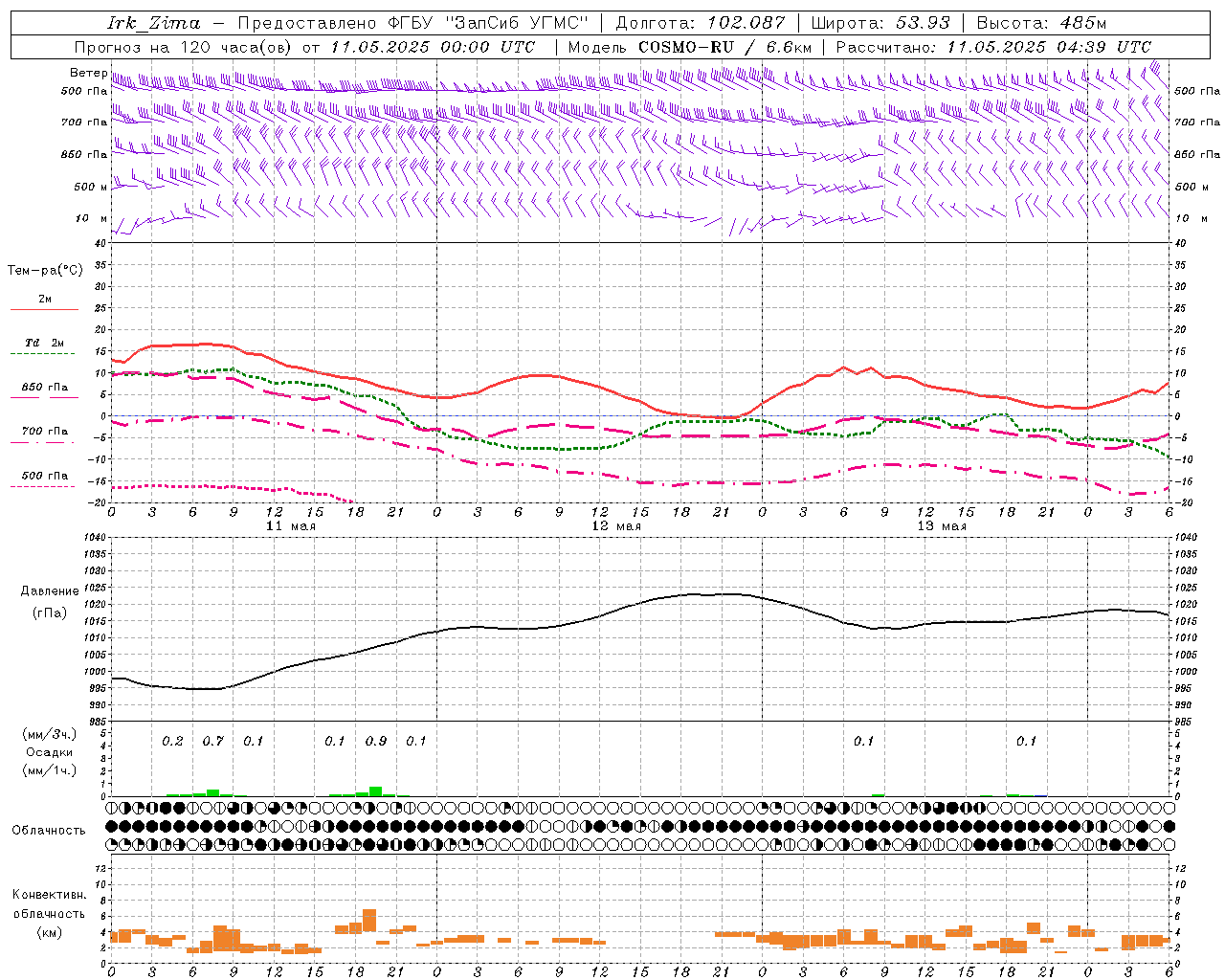Select the "Широта: 53.93" header text
The image size is (1225, 980).
click(880, 23)
